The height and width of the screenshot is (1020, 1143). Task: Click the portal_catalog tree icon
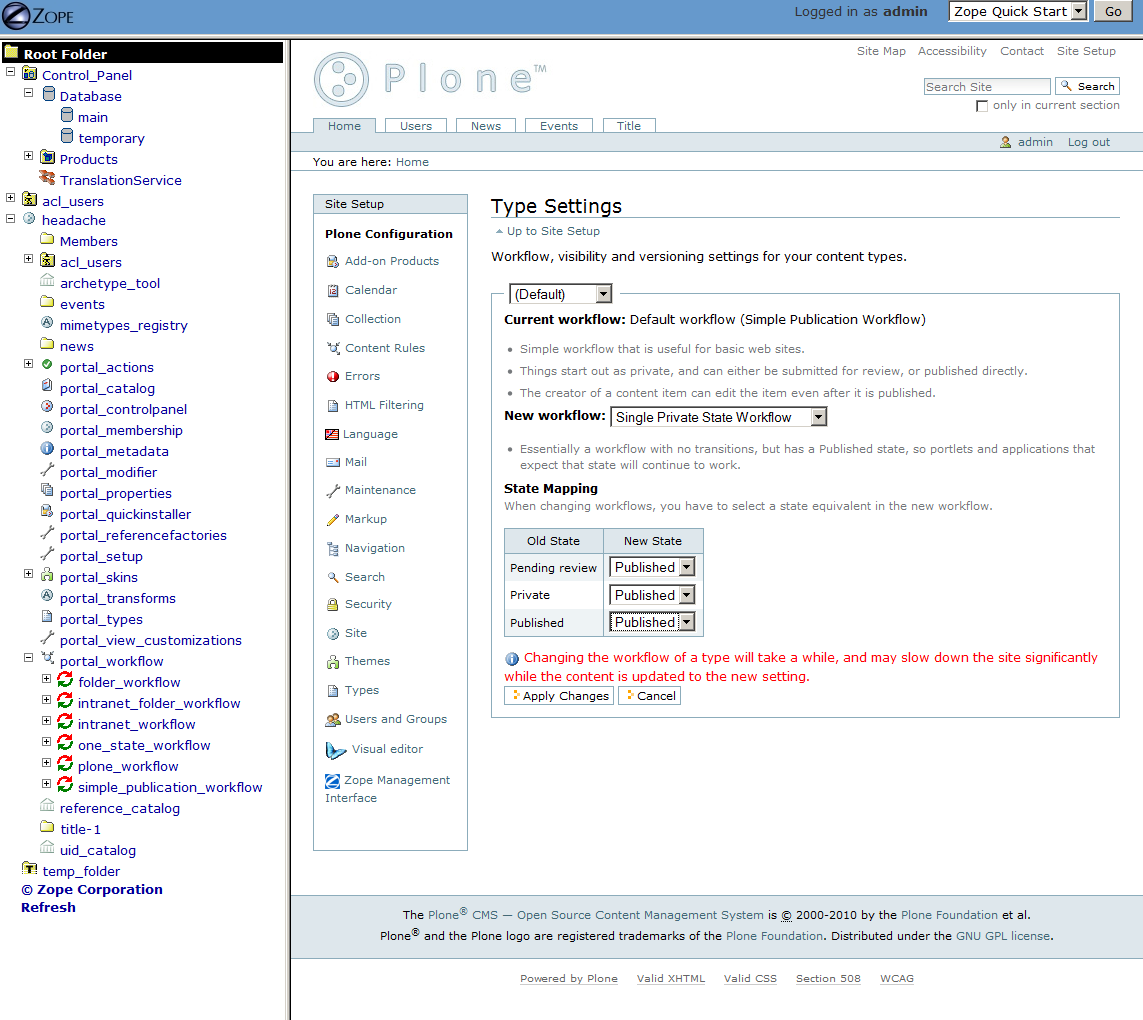47,386
